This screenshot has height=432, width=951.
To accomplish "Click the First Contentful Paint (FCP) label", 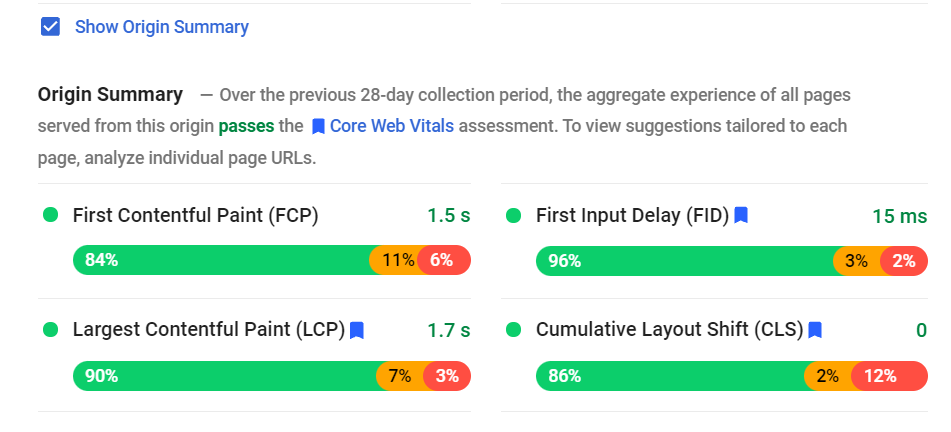I will tap(195, 215).
